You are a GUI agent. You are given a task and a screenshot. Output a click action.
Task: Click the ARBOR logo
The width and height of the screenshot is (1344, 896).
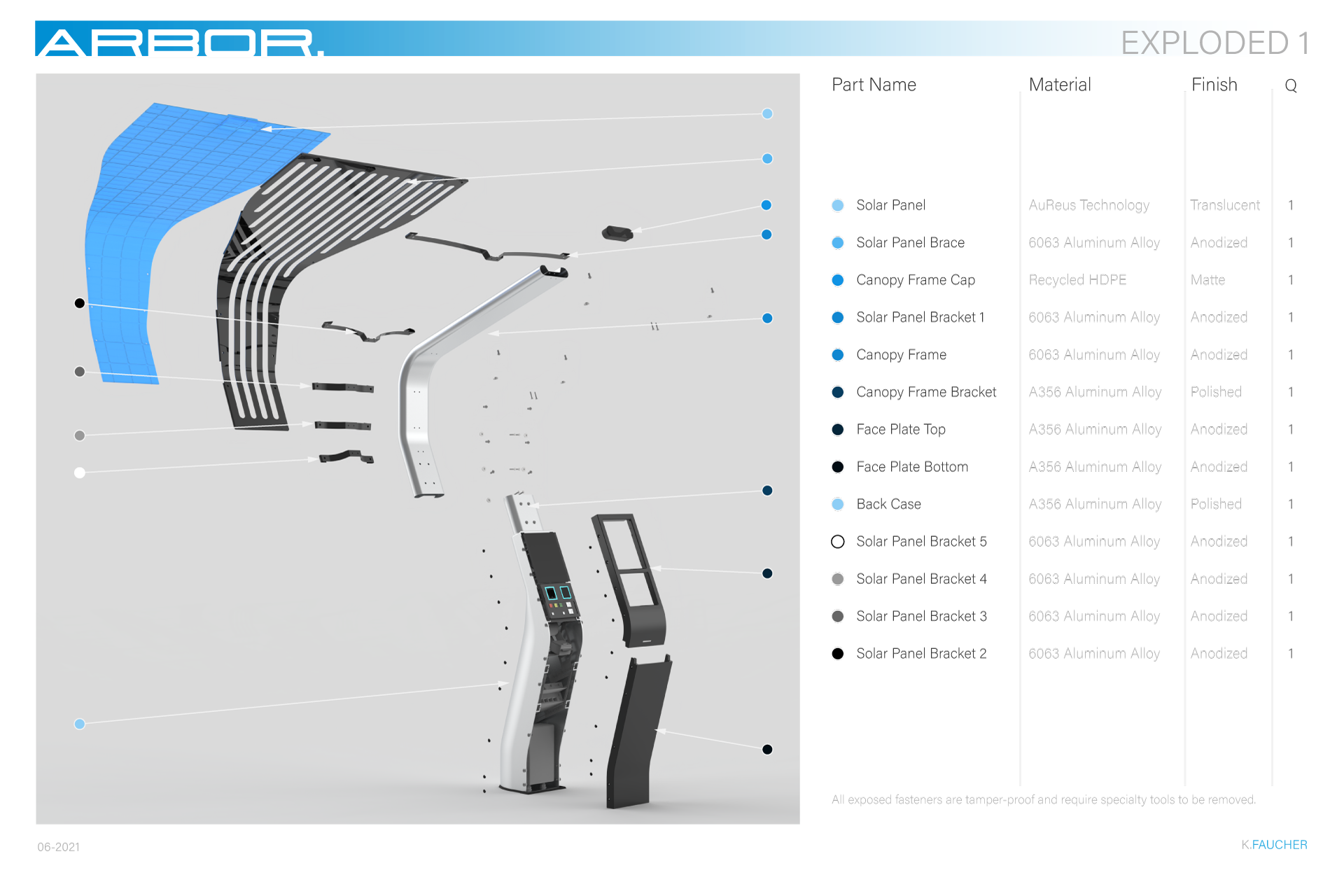tap(179, 42)
